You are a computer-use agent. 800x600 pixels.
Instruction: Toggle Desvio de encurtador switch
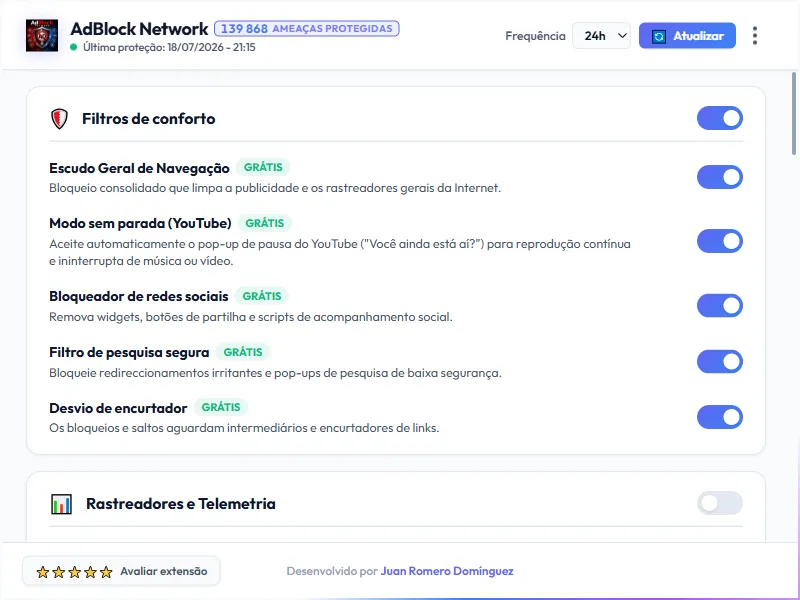tap(719, 417)
